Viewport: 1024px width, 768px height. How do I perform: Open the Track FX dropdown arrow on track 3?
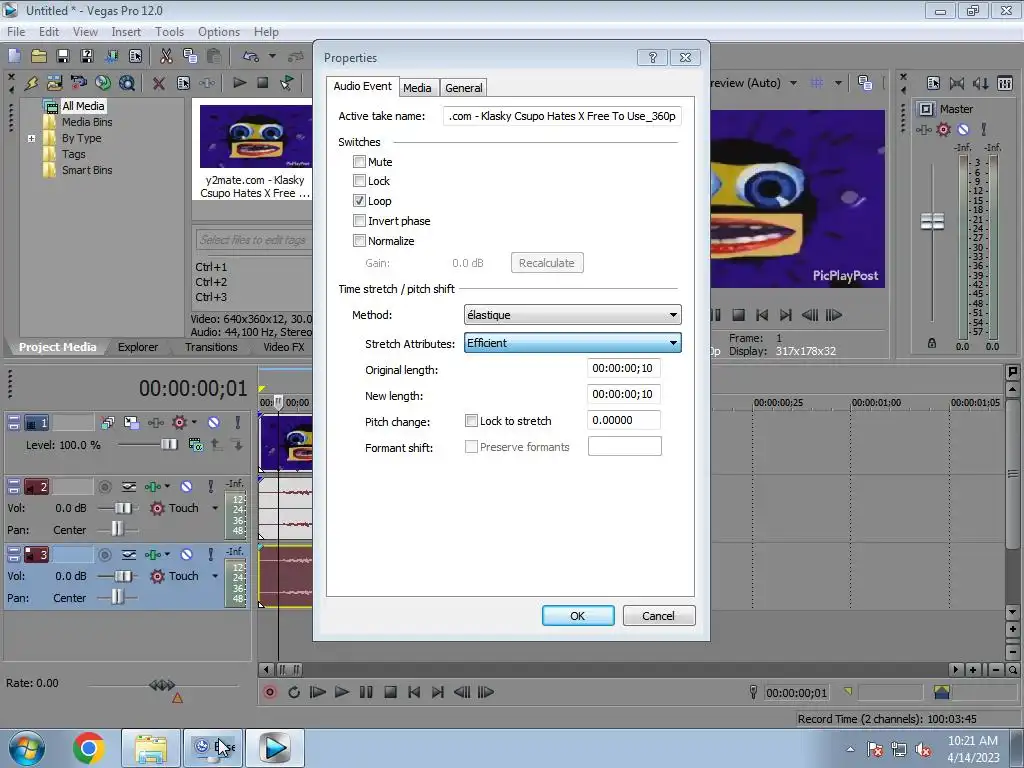pyautogui.click(x=167, y=554)
